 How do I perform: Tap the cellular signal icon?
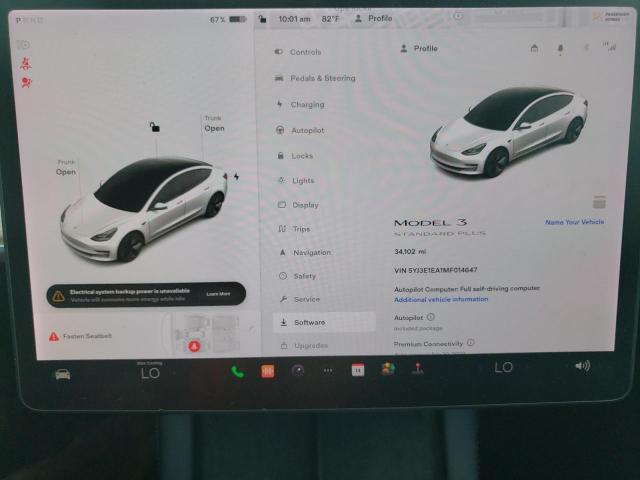click(x=610, y=47)
